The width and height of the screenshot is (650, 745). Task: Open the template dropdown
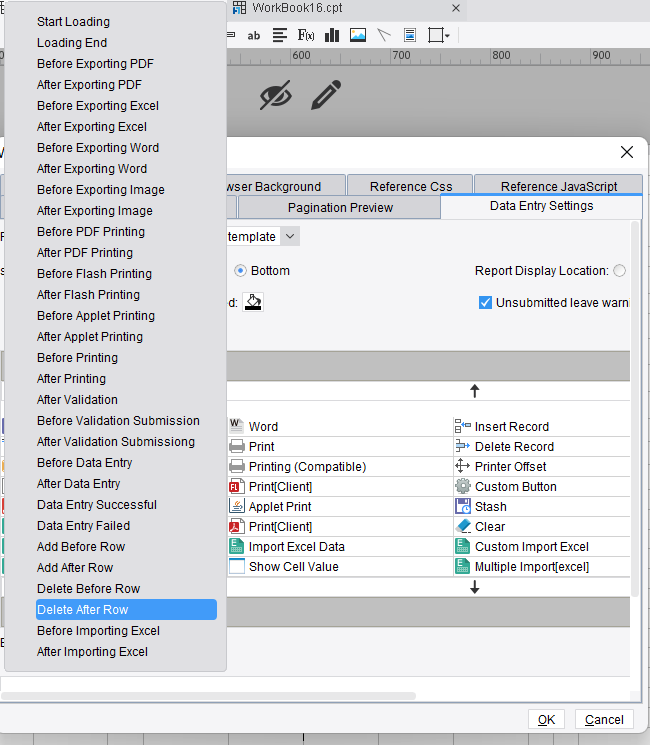click(x=290, y=236)
